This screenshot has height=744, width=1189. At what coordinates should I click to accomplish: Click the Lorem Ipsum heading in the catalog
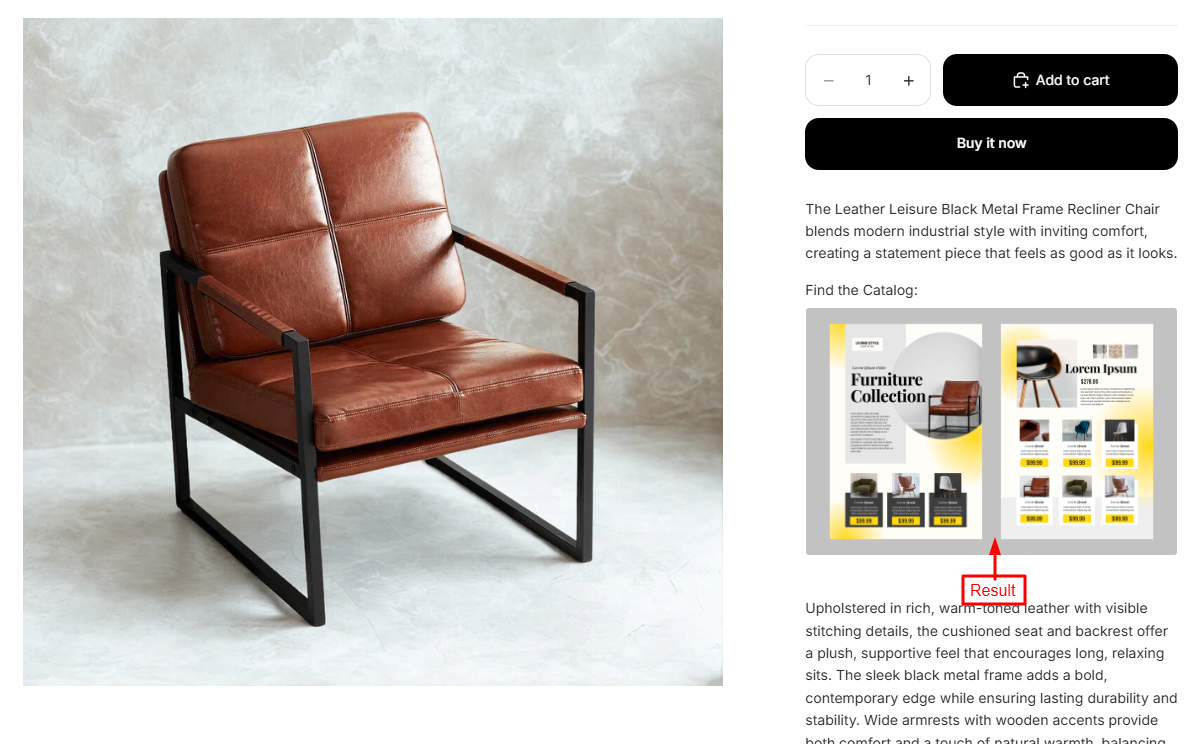(x=1101, y=369)
